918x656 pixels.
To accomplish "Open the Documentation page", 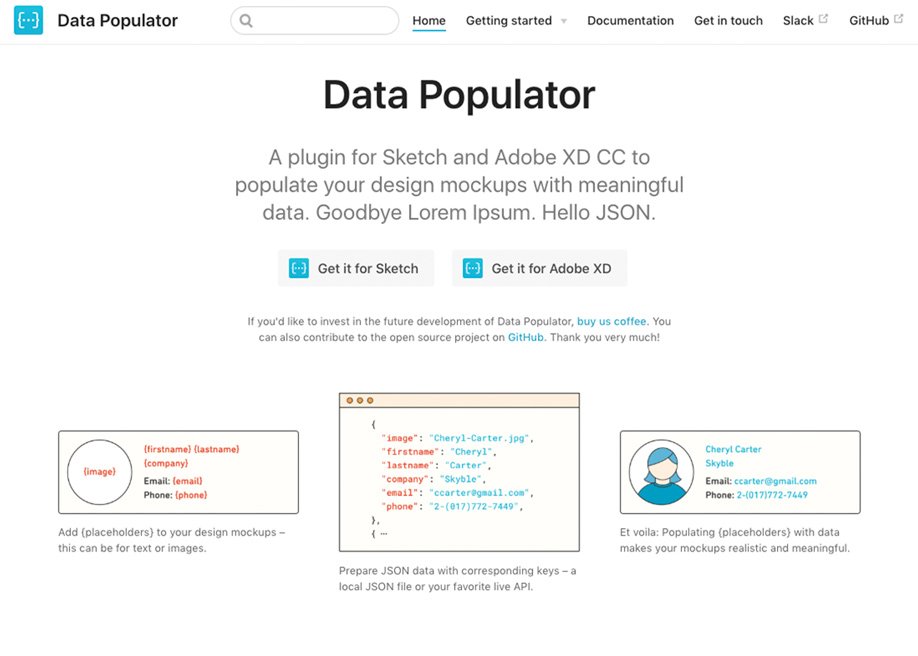I will coord(630,21).
